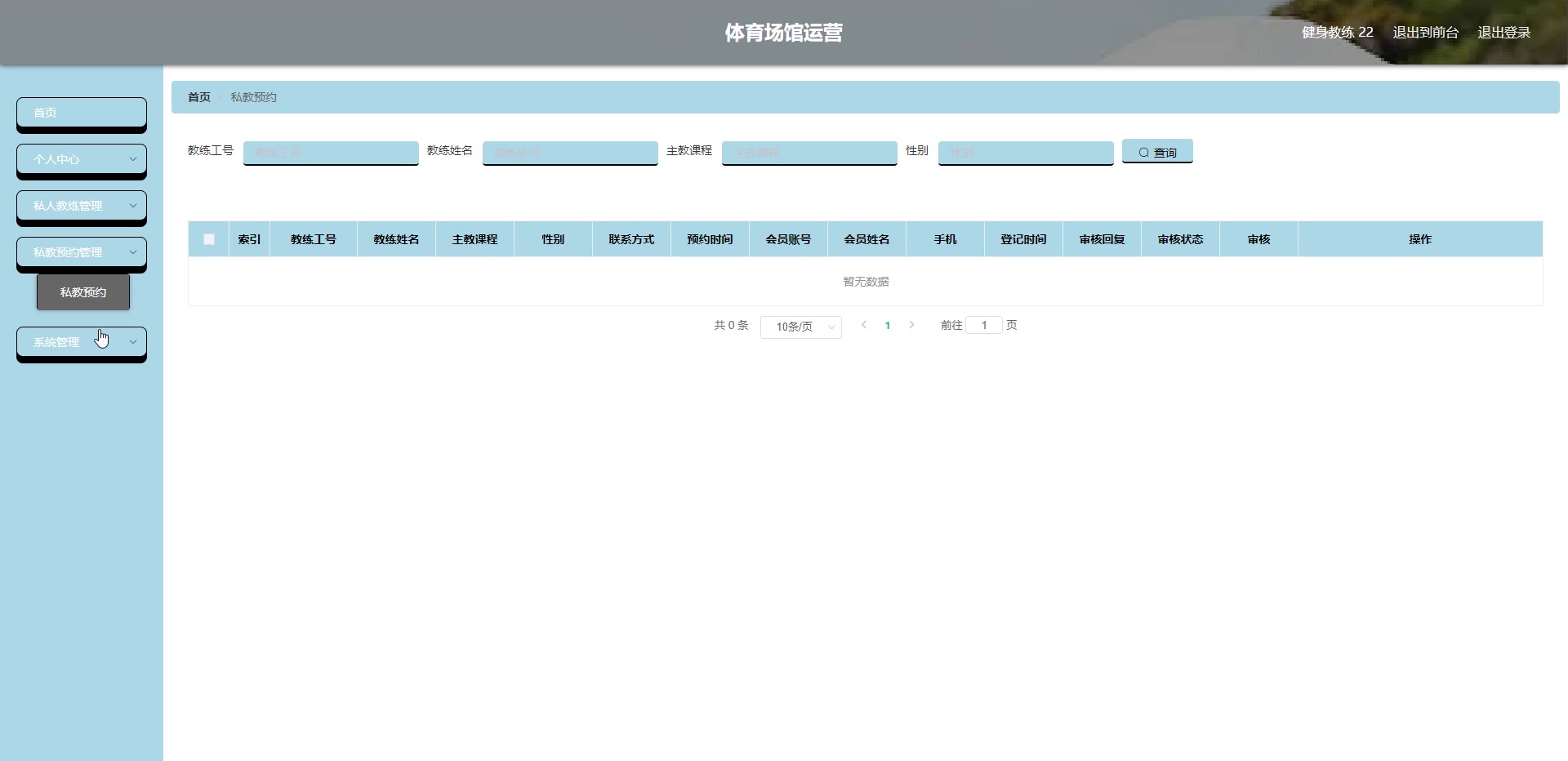The height and width of the screenshot is (761, 1568).
Task: Toggle the select-all table header checkbox
Action: click(209, 239)
